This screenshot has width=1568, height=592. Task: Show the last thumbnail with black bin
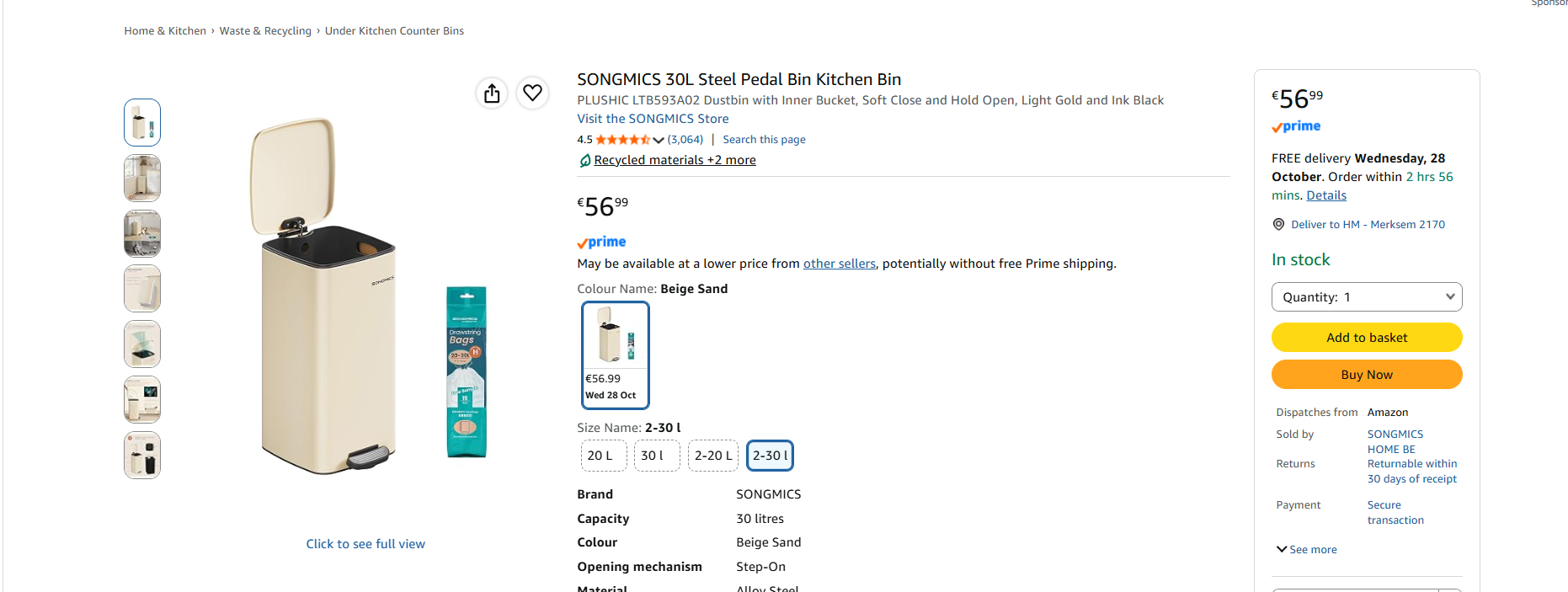pos(142,456)
